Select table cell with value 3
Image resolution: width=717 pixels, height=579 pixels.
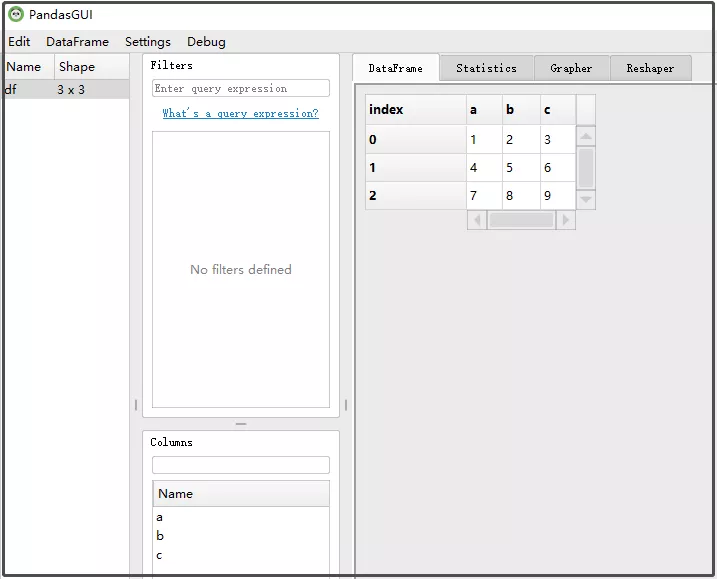pyautogui.click(x=558, y=139)
